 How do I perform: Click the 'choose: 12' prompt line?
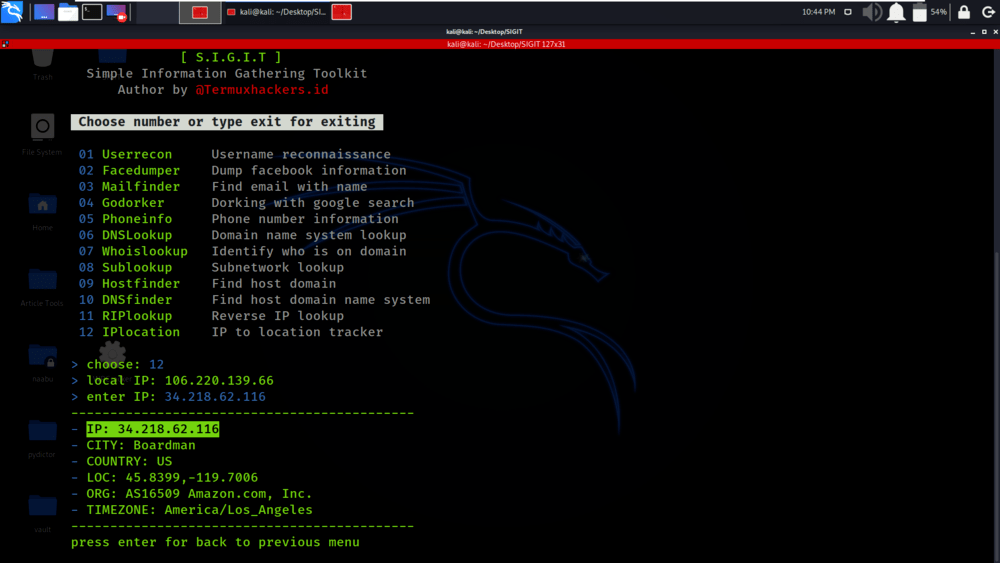[117, 364]
